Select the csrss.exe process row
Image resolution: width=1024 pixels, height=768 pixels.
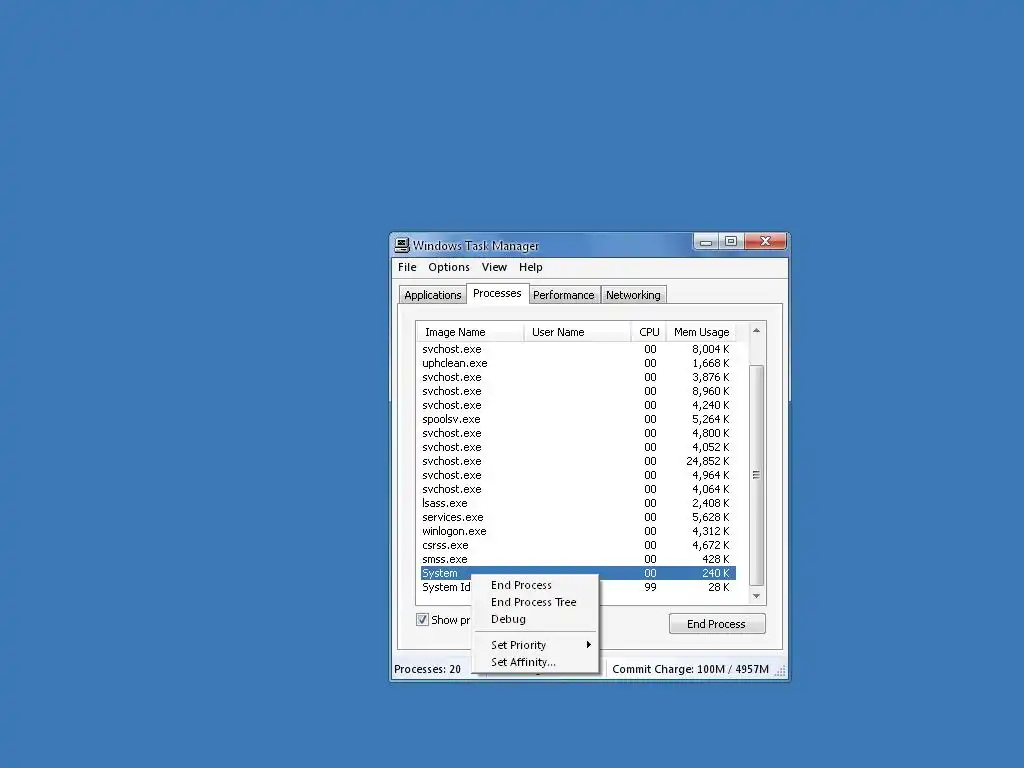577,545
